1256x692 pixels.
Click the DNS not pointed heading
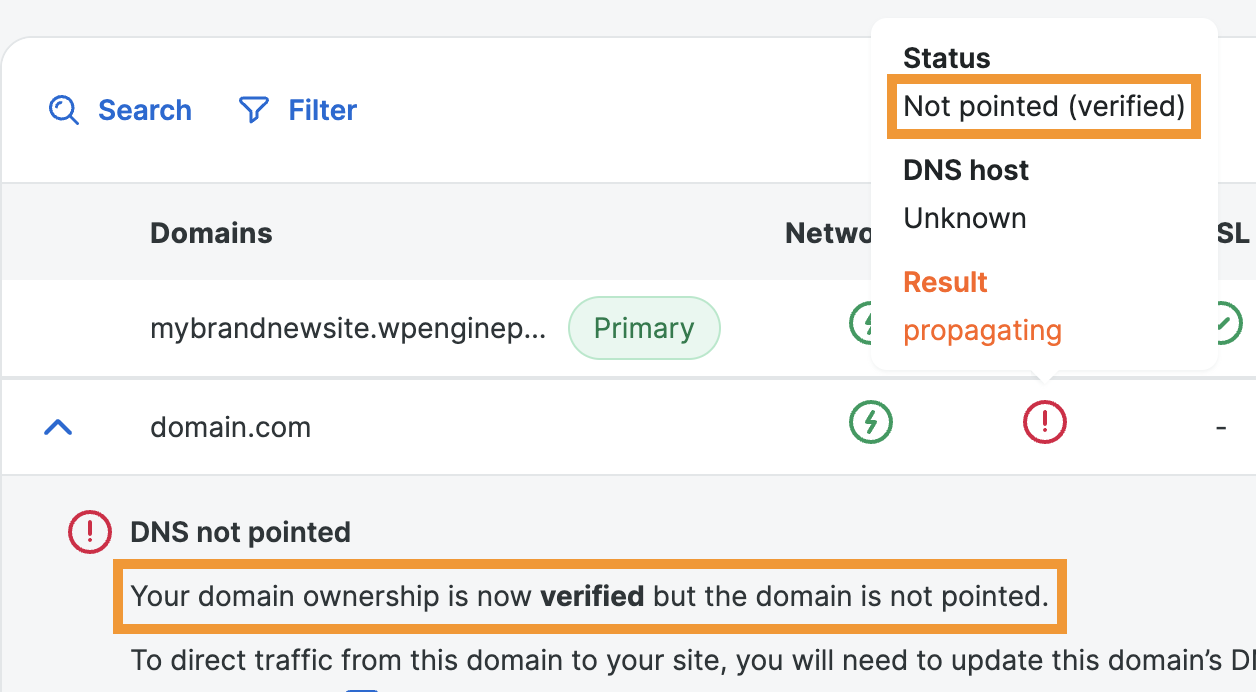240,532
